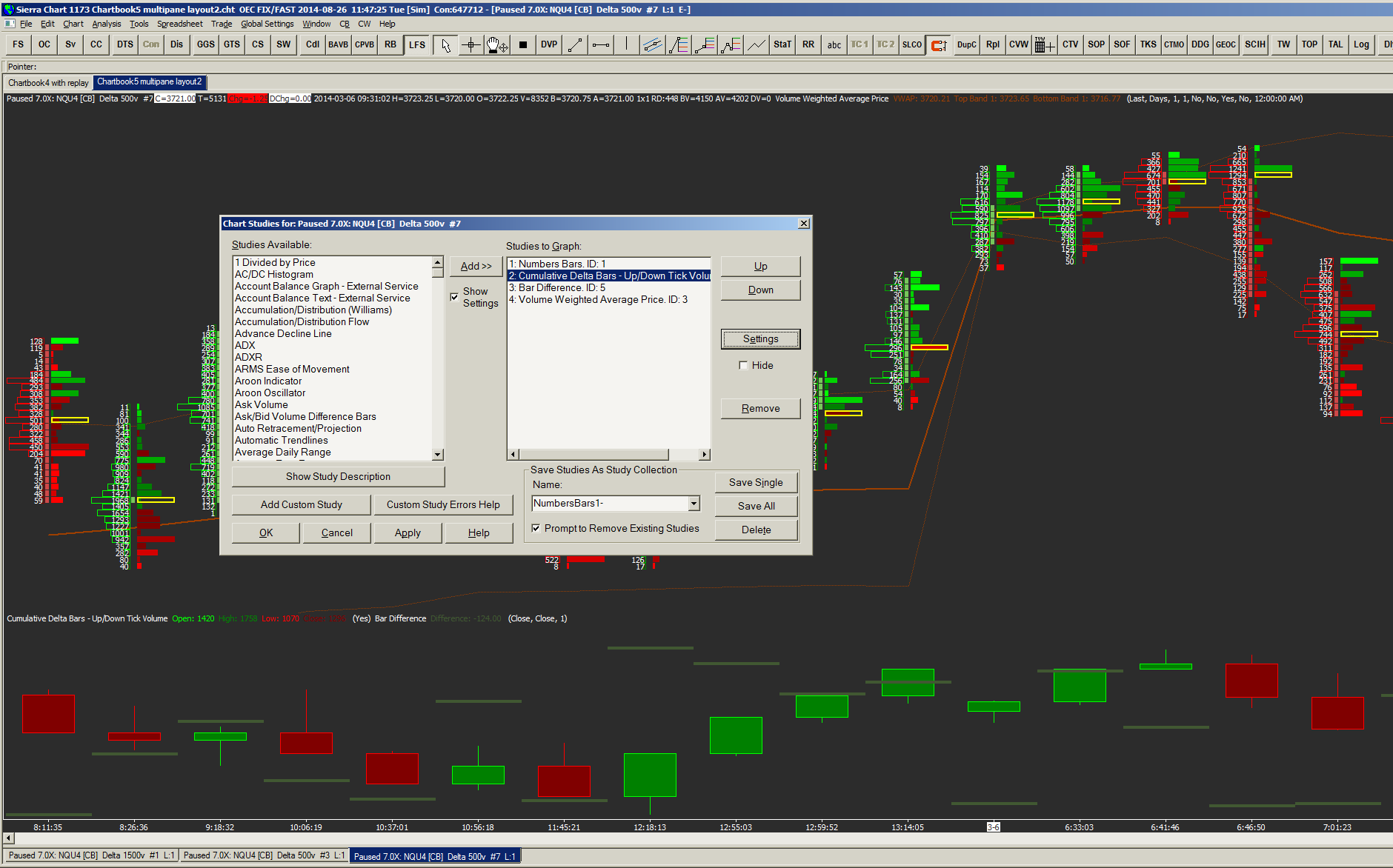The width and height of the screenshot is (1393, 868).
Task: Activate the chart values crosshair tool
Action: pyautogui.click(x=471, y=45)
